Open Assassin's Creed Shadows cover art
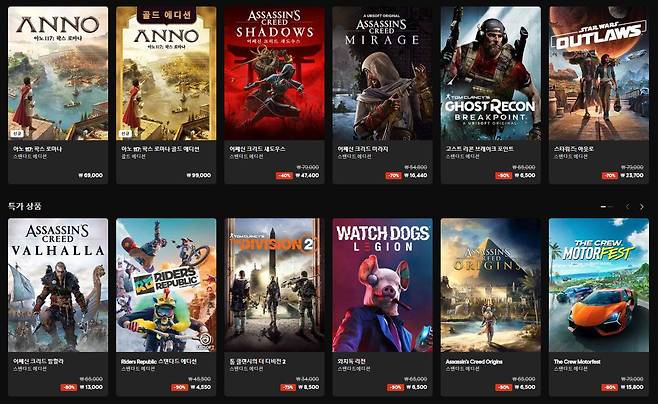The width and height of the screenshot is (658, 404). point(274,73)
